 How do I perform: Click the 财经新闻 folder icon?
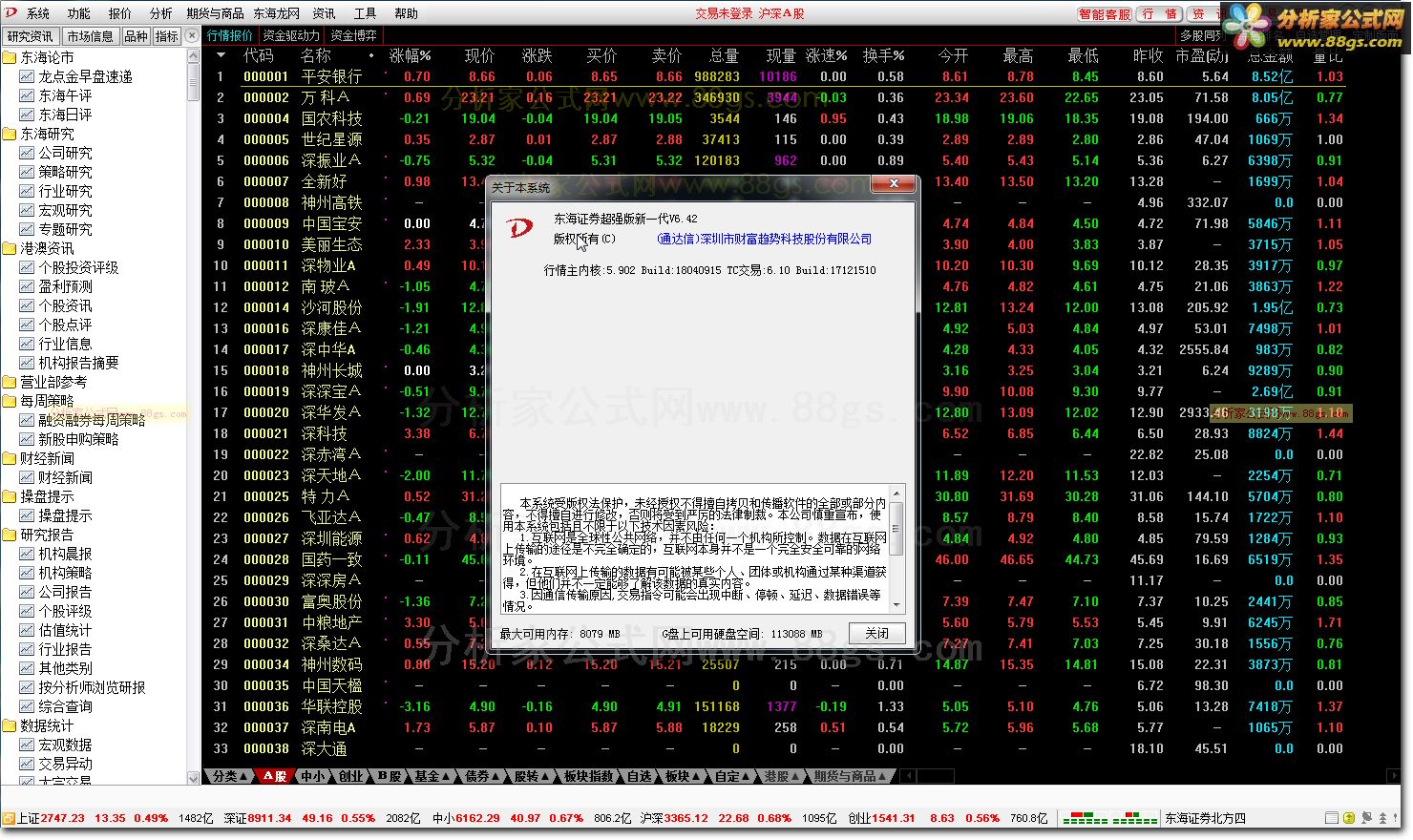pos(10,458)
